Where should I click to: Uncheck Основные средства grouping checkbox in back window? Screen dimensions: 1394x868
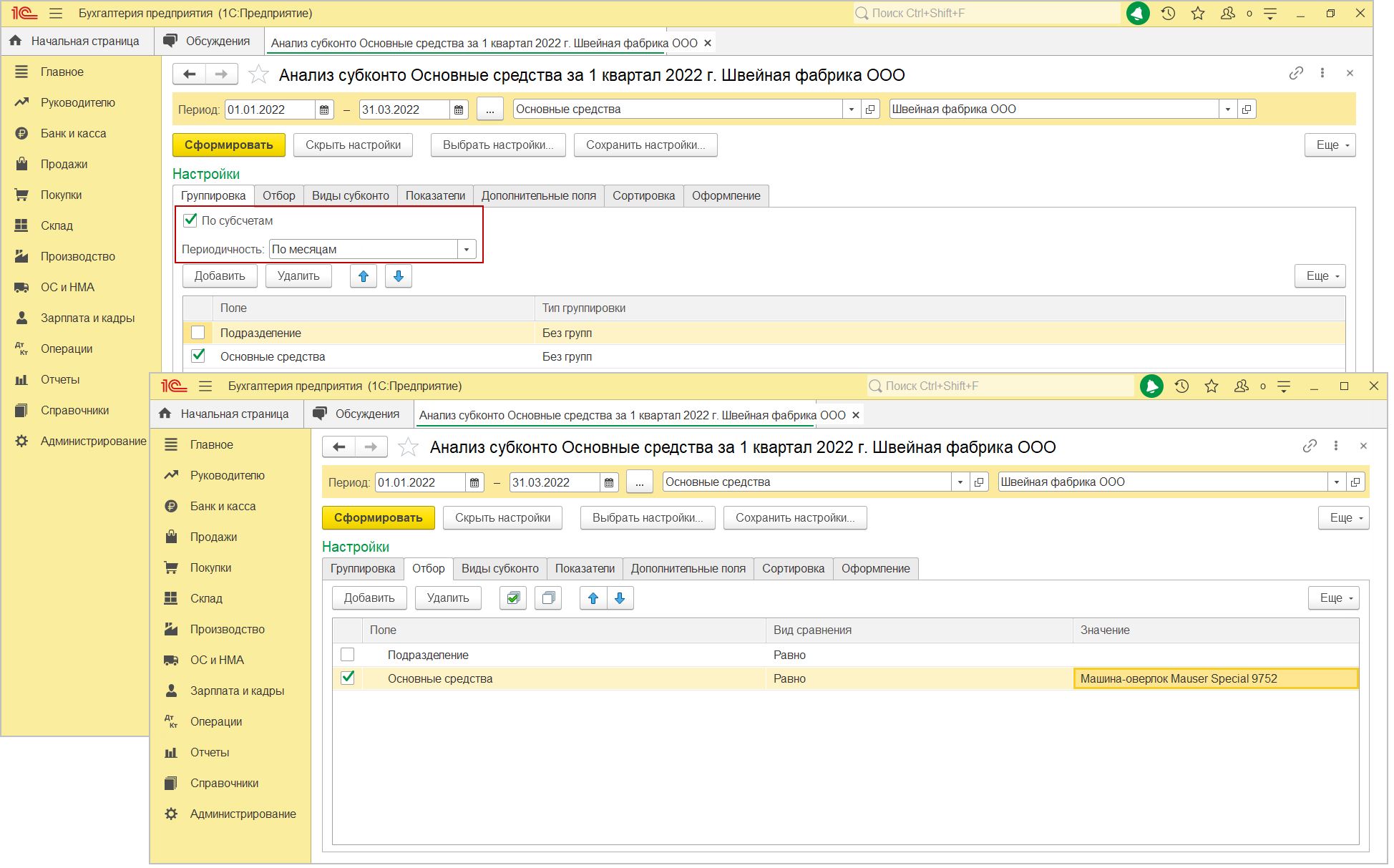tap(198, 356)
